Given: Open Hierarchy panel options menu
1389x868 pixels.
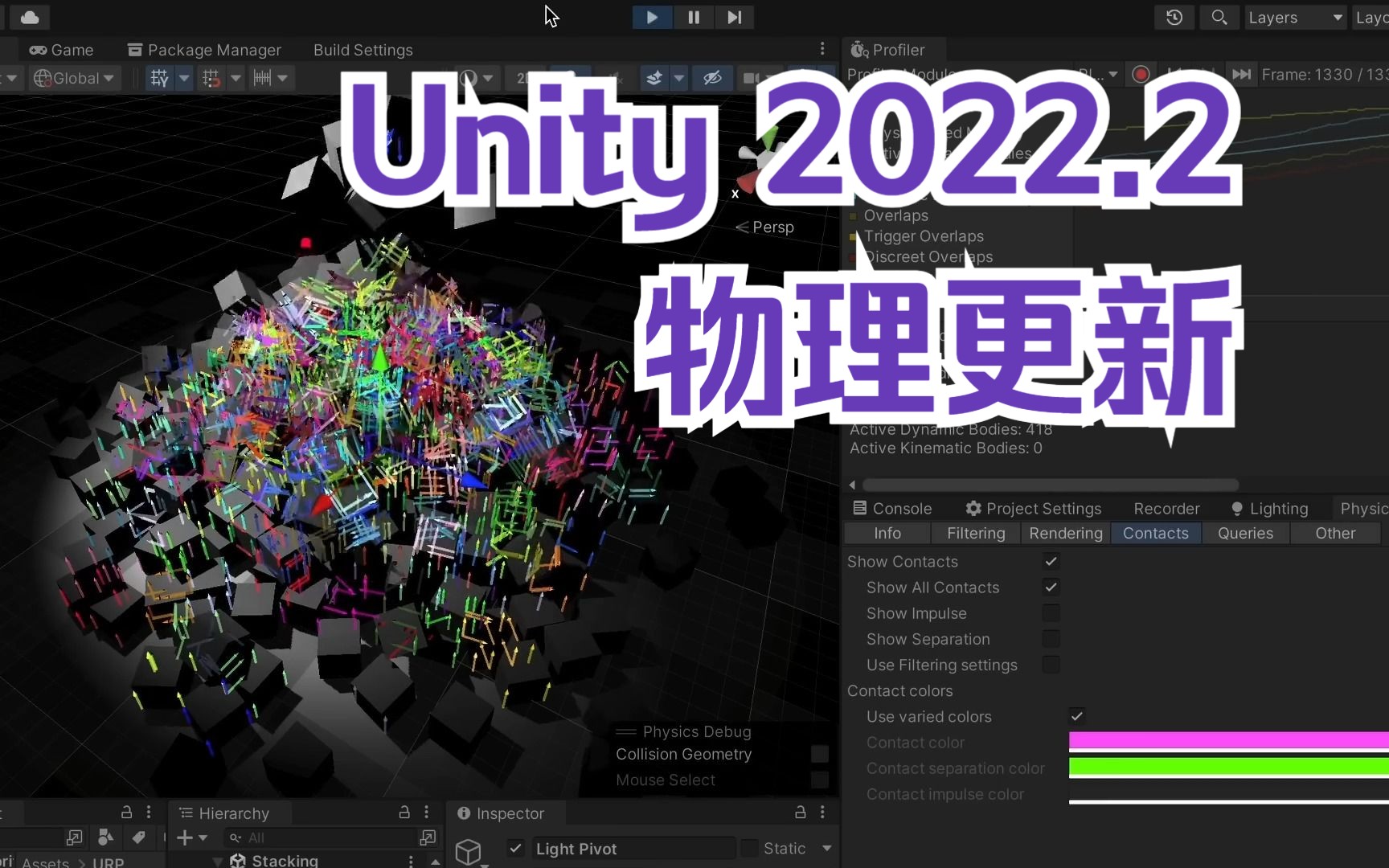Looking at the screenshot, I should (427, 813).
